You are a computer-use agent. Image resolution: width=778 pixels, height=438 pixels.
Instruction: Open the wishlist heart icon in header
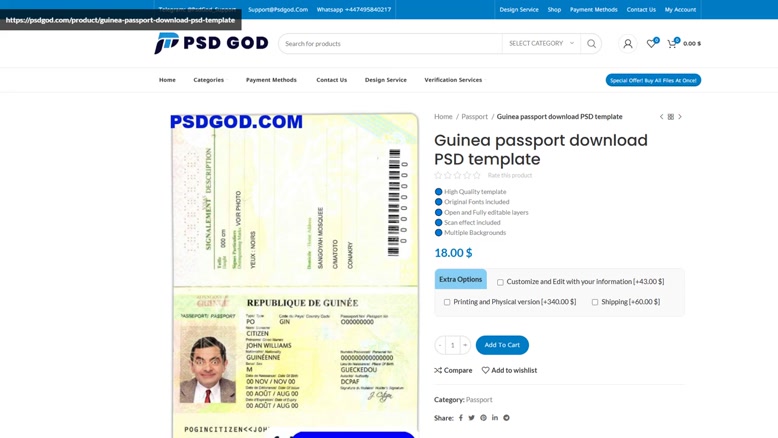pyautogui.click(x=651, y=43)
